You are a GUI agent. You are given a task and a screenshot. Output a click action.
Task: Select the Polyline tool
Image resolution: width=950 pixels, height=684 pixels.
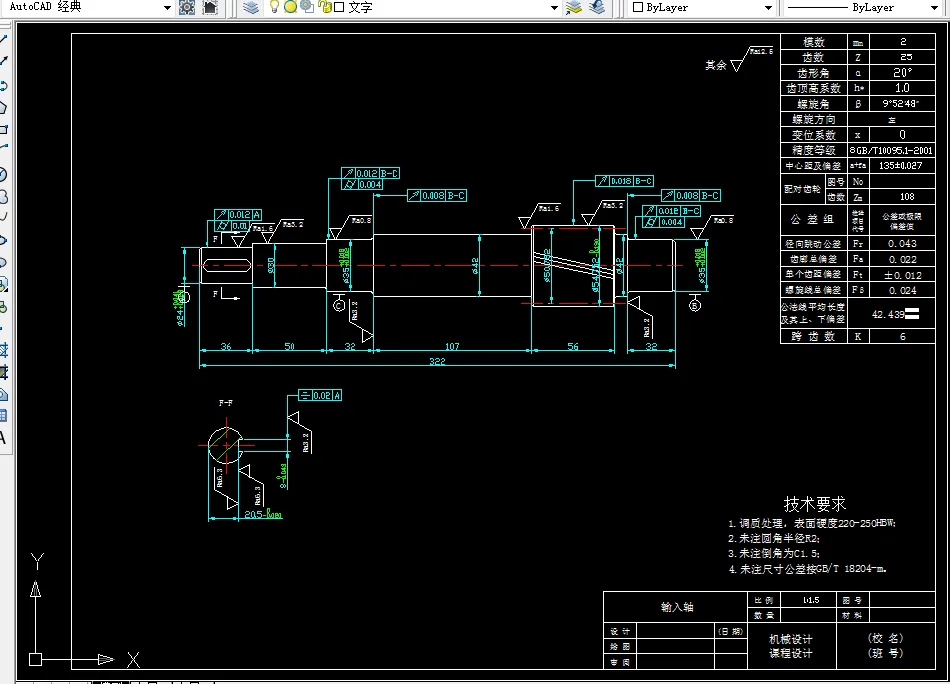coord(3,85)
